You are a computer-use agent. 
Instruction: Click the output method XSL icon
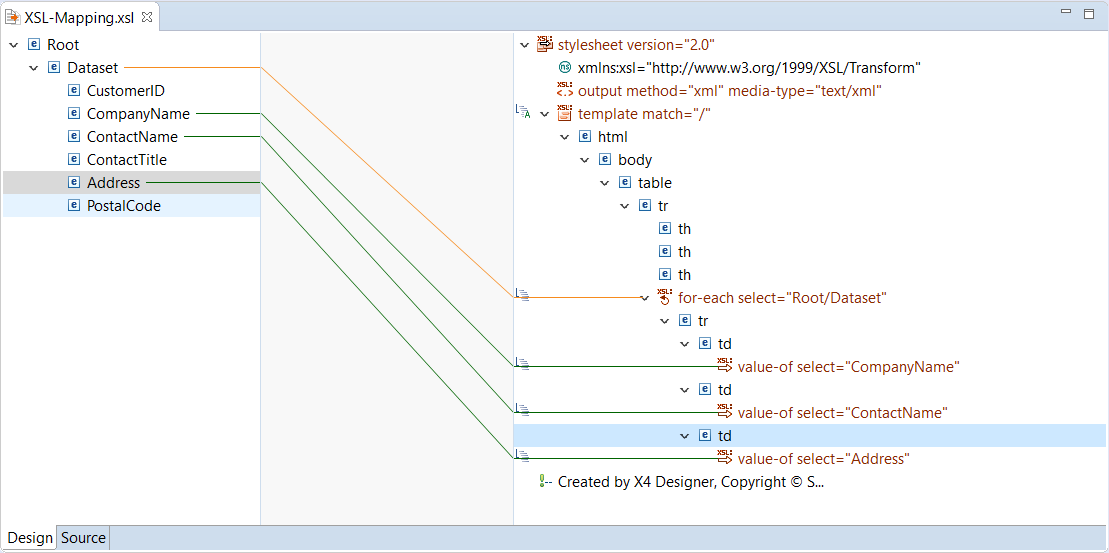(x=565, y=90)
